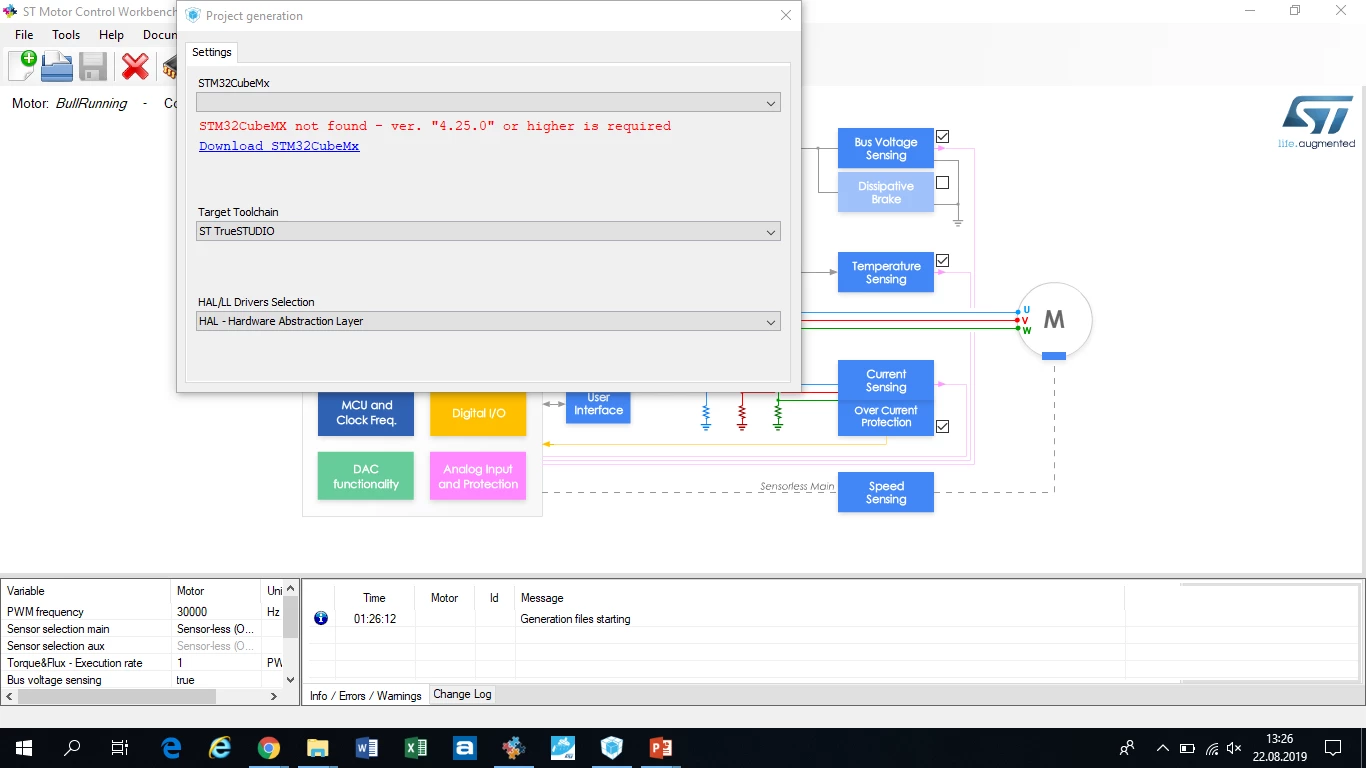
Task: Click the Download STM32CubeMx link
Action: [x=279, y=146]
